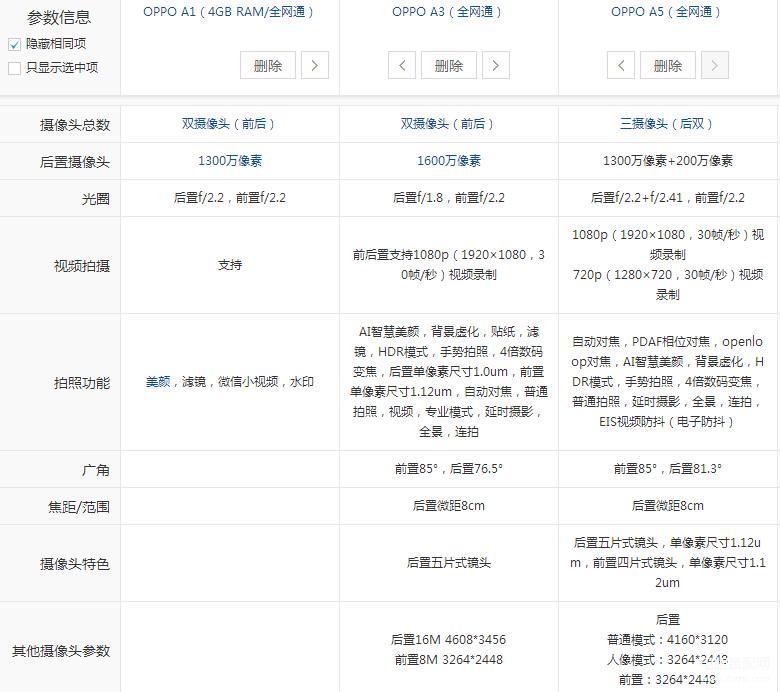
Task: Shift the OPPO A5 column left
Action: tap(621, 66)
